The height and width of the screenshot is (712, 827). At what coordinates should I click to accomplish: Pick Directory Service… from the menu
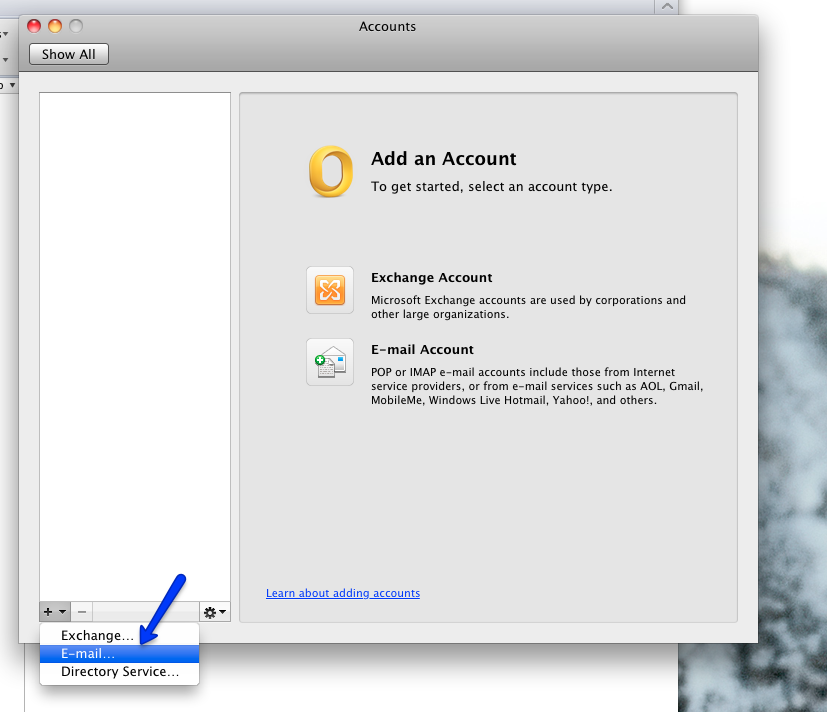click(120, 671)
